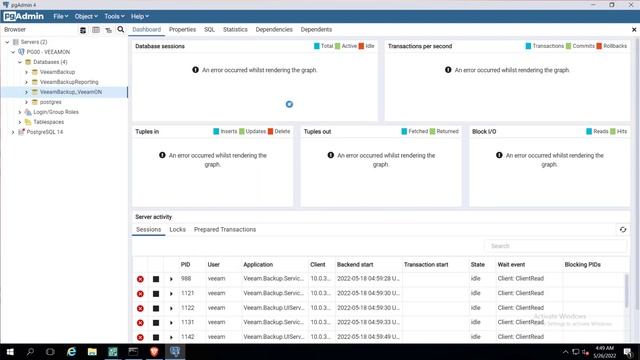Switch to the SQL tab

209,29
